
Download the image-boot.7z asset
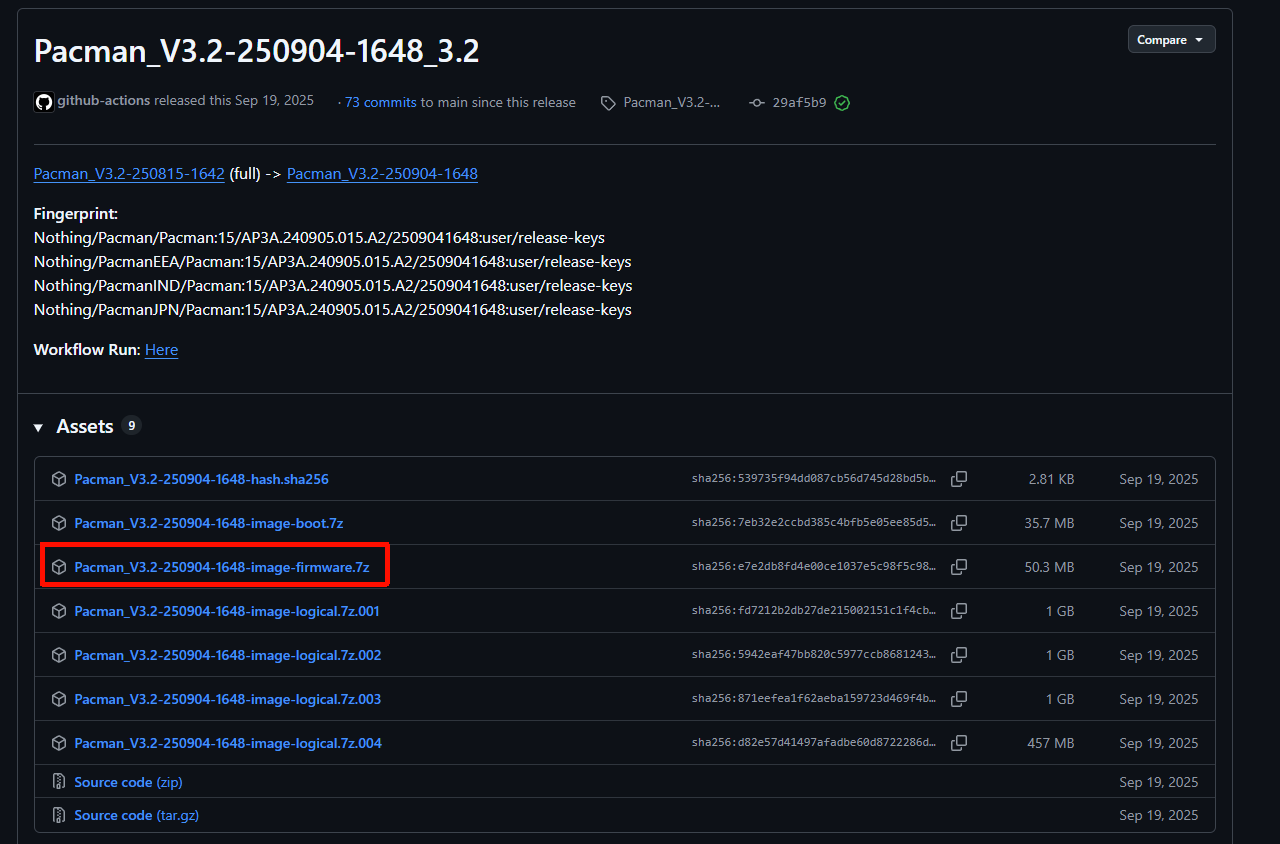tap(209, 523)
